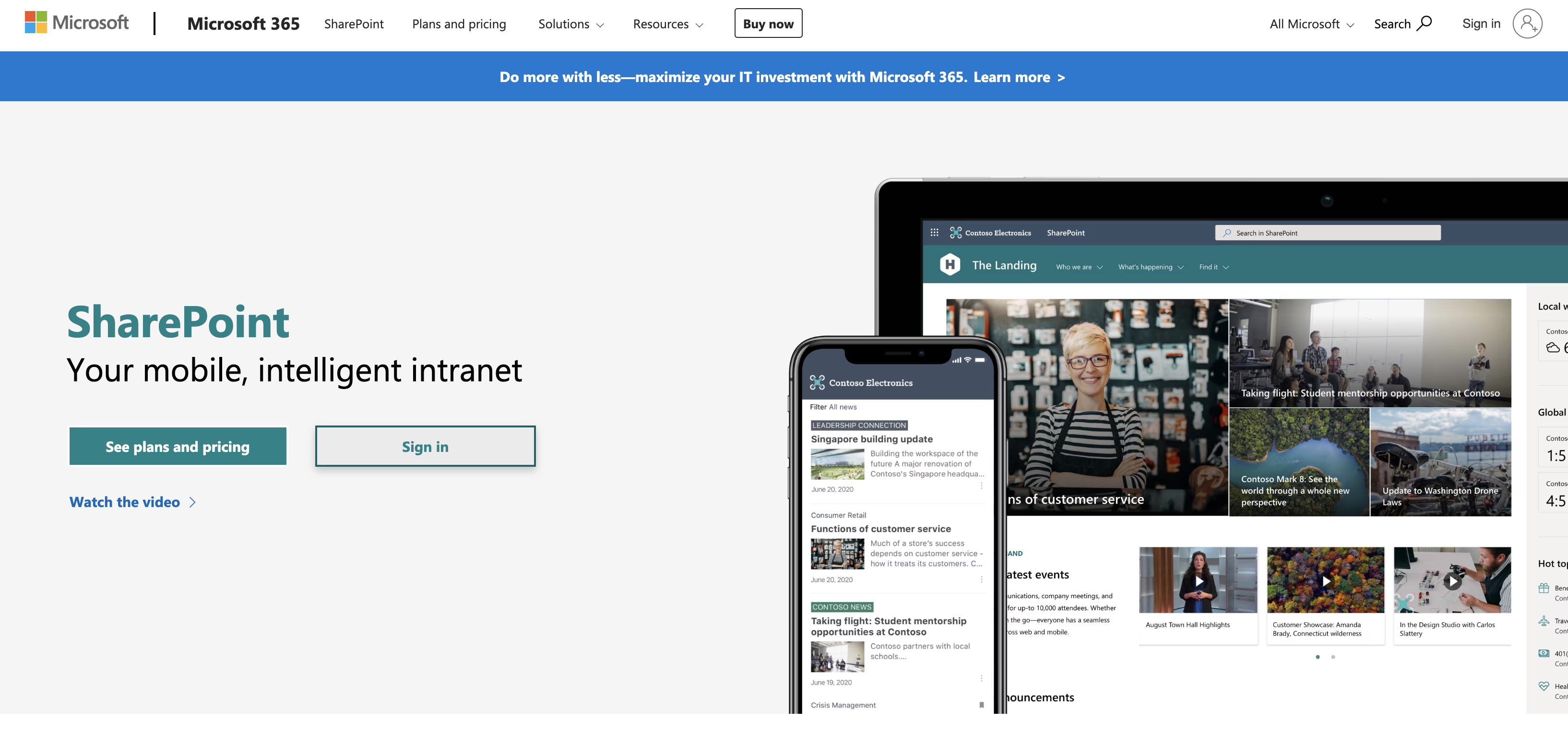Select the second carousel page dot
The image size is (1568, 733).
(x=1333, y=657)
